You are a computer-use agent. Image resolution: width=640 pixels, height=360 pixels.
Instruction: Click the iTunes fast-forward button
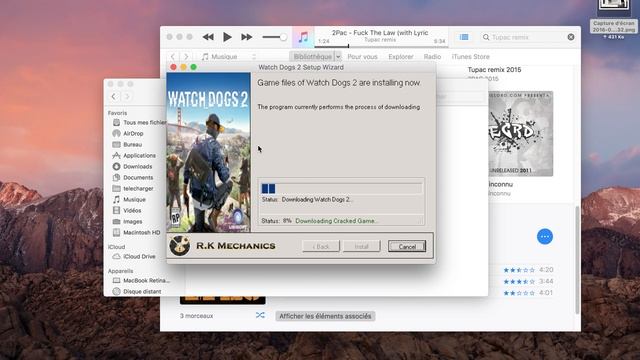pyautogui.click(x=247, y=37)
